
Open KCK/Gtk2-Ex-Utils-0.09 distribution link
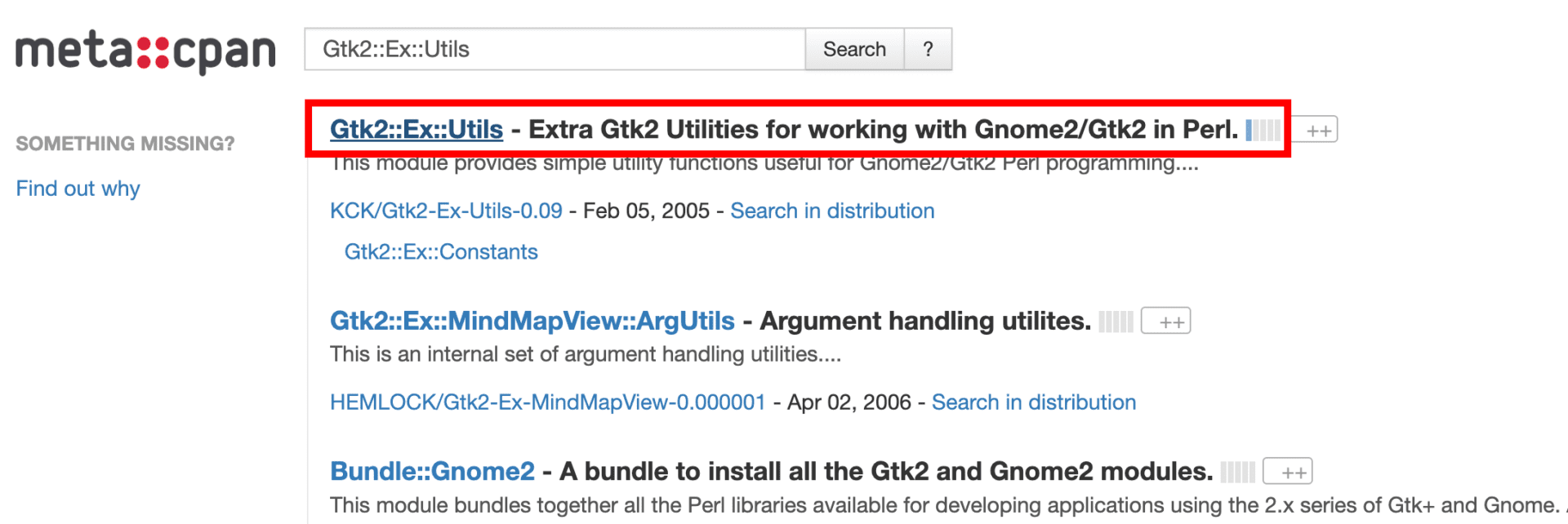(446, 211)
